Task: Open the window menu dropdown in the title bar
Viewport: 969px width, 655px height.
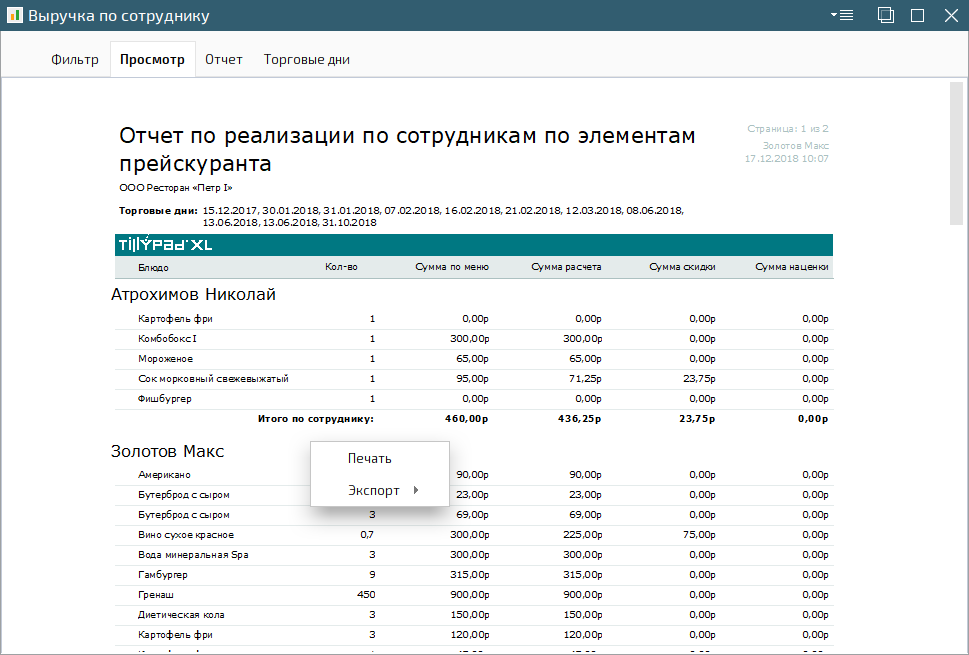Action: [841, 15]
